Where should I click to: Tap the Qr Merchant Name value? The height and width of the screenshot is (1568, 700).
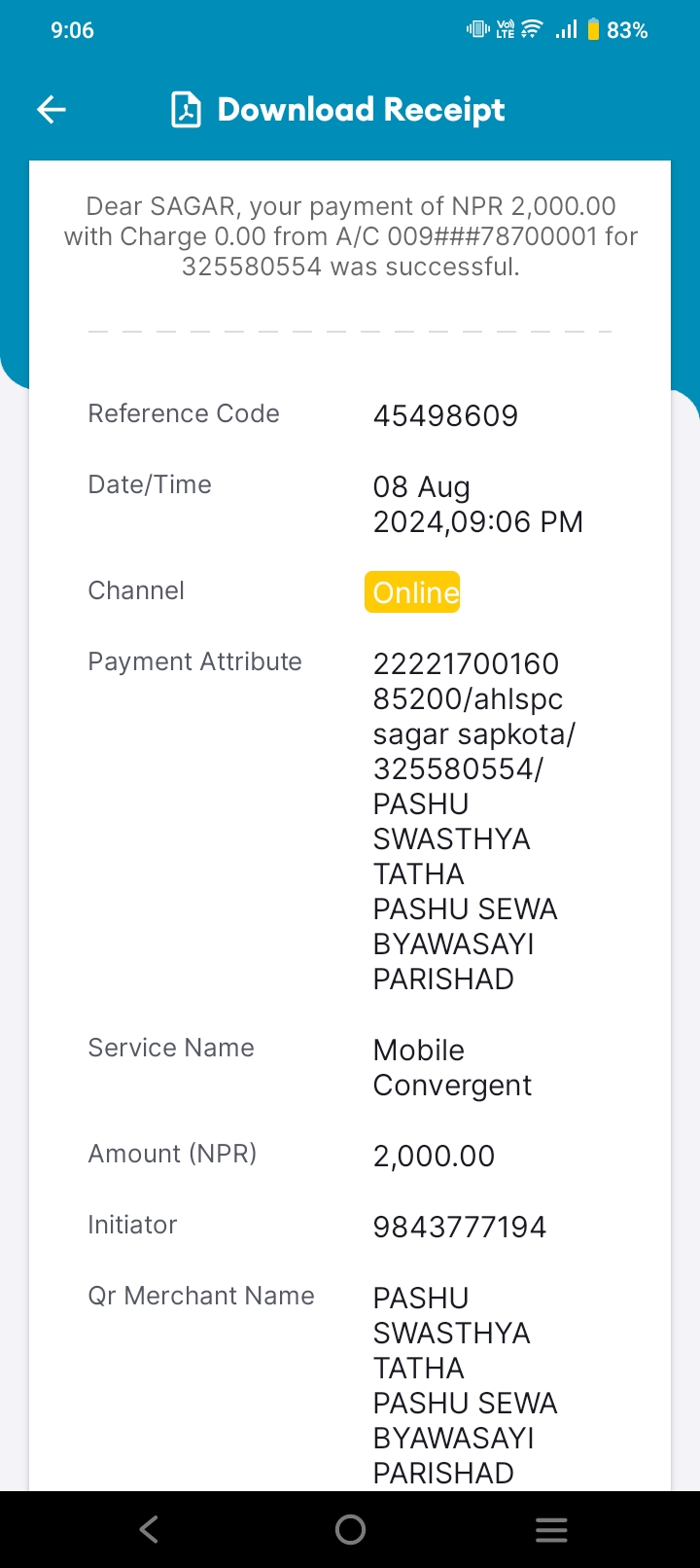(465, 1386)
